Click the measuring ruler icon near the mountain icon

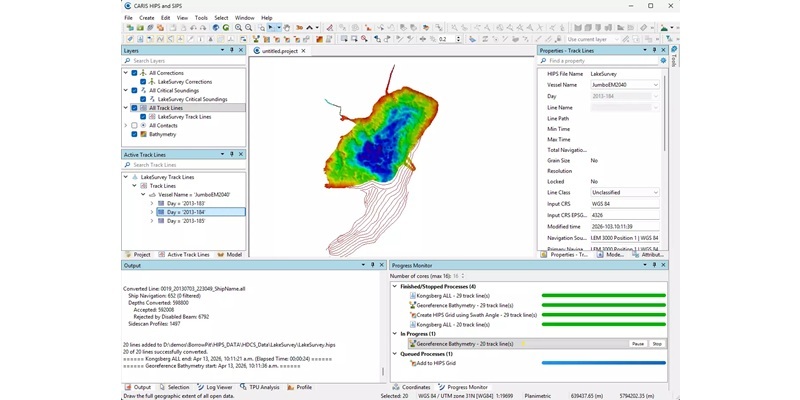click(643, 28)
